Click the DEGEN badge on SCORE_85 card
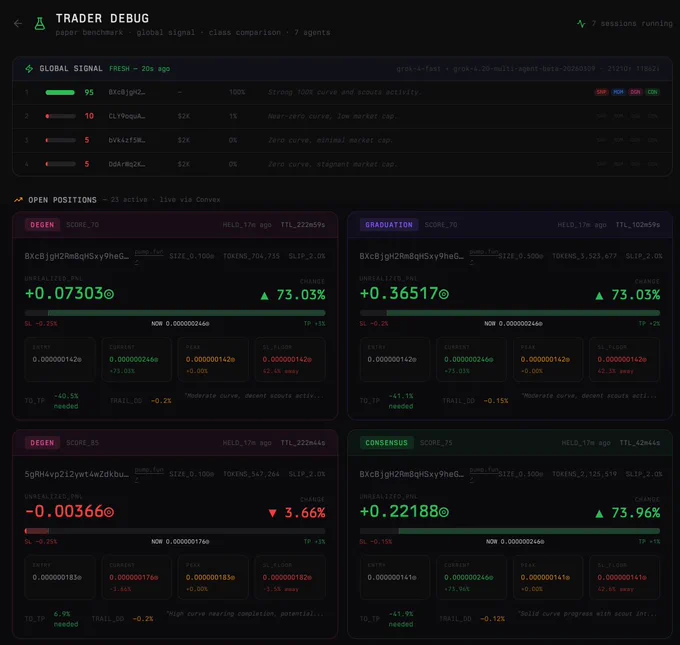 pos(42,443)
